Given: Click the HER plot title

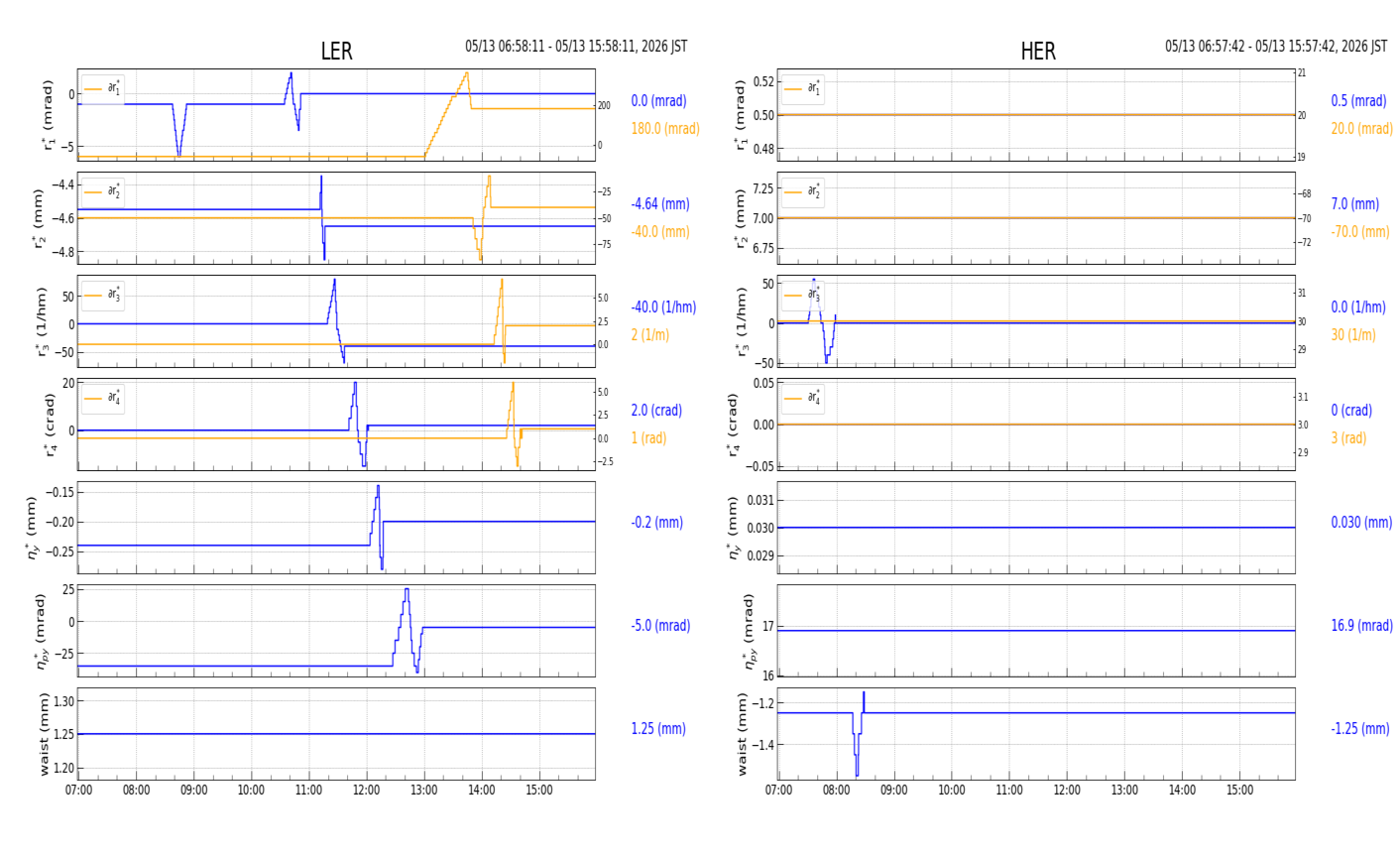Looking at the screenshot, I should pyautogui.click(x=1038, y=52).
